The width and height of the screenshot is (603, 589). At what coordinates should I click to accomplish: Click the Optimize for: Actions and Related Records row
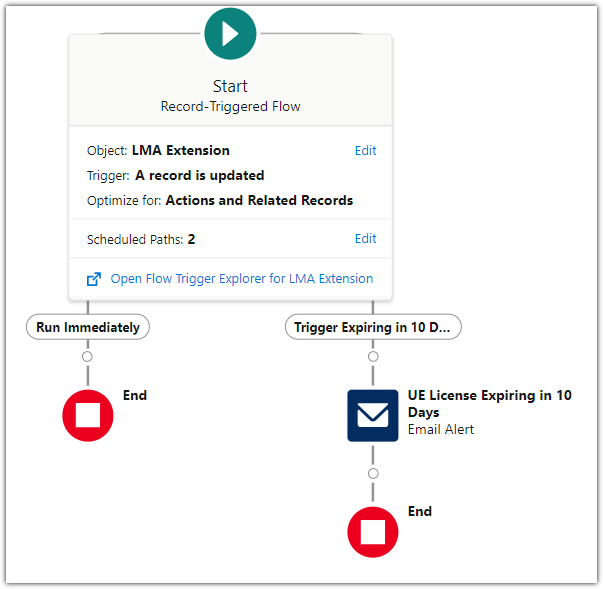pyautogui.click(x=219, y=200)
